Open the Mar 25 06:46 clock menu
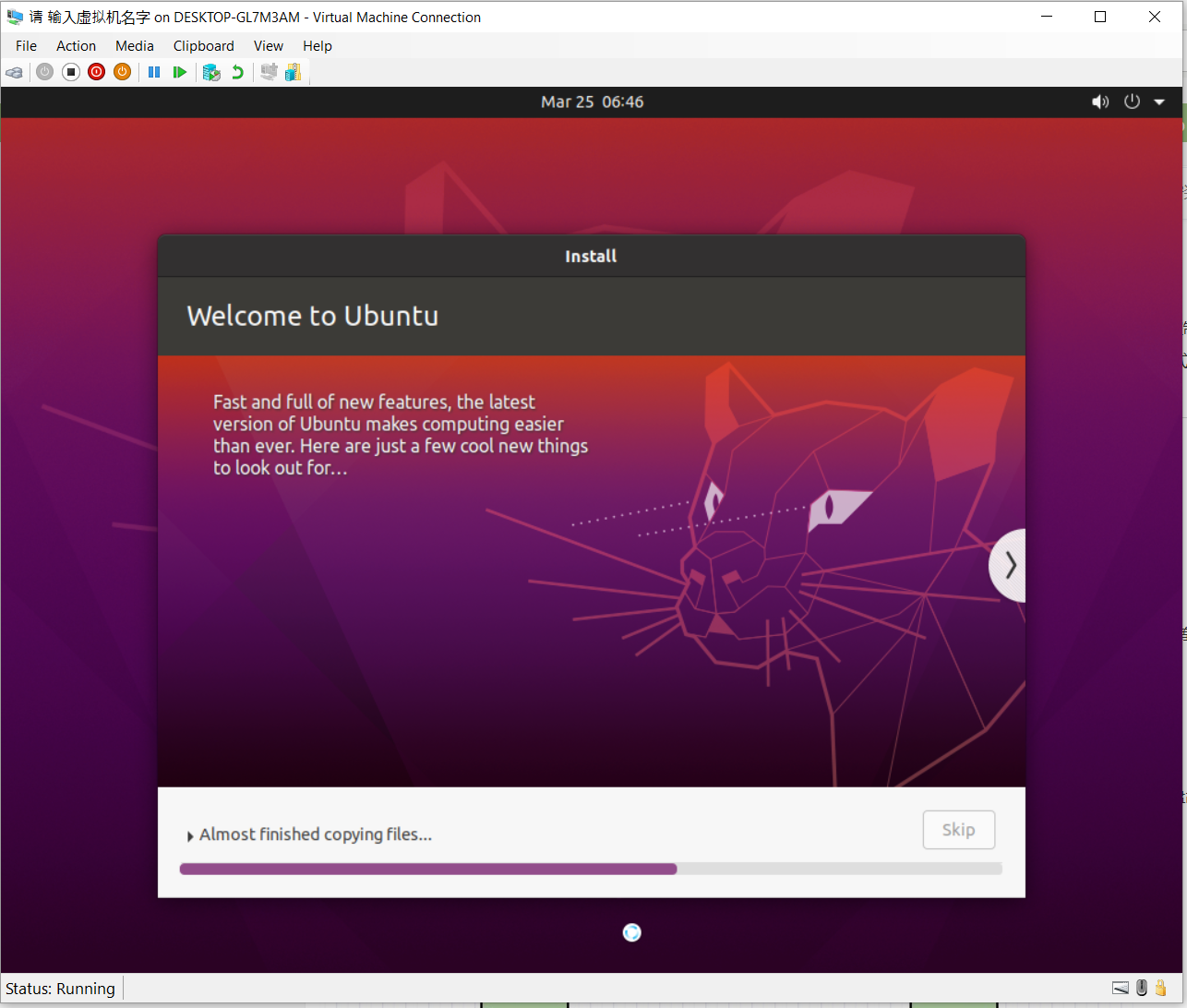 click(592, 102)
